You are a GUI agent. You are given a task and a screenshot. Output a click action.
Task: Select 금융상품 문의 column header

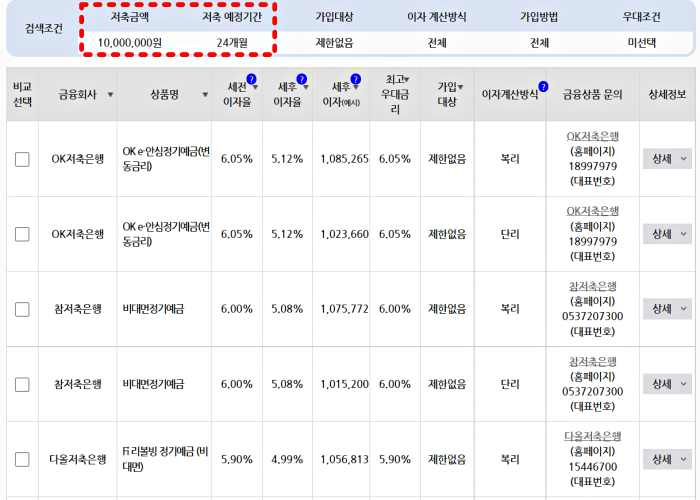(592, 94)
